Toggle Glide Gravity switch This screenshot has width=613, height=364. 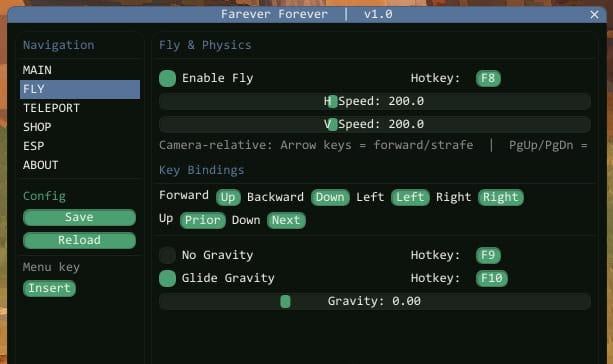click(x=167, y=278)
